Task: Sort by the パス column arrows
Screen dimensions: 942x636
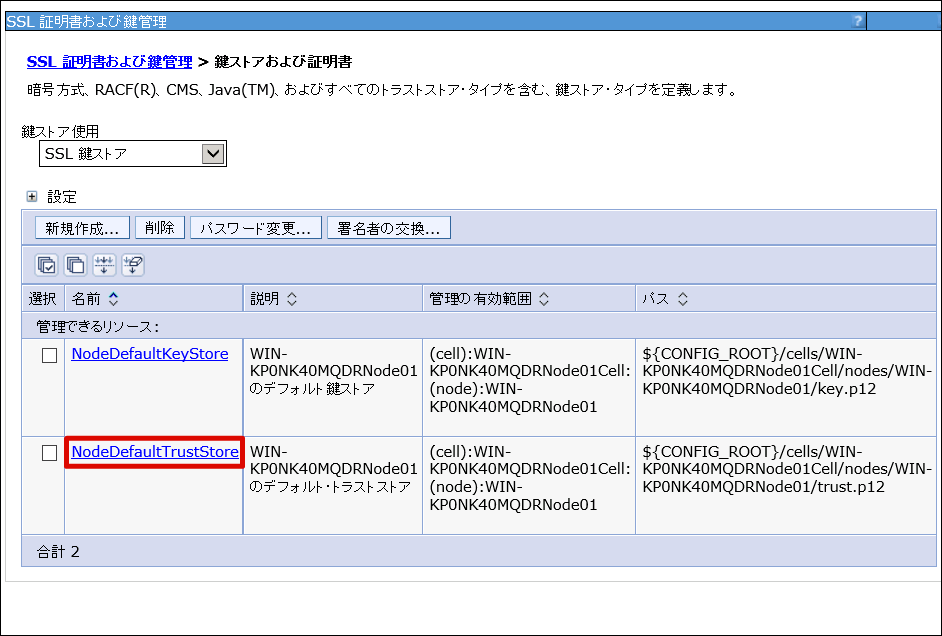Action: tap(682, 298)
